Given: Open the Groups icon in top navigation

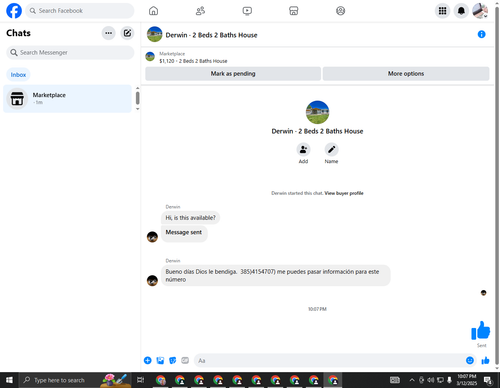Looking at the screenshot, I should click(x=340, y=11).
